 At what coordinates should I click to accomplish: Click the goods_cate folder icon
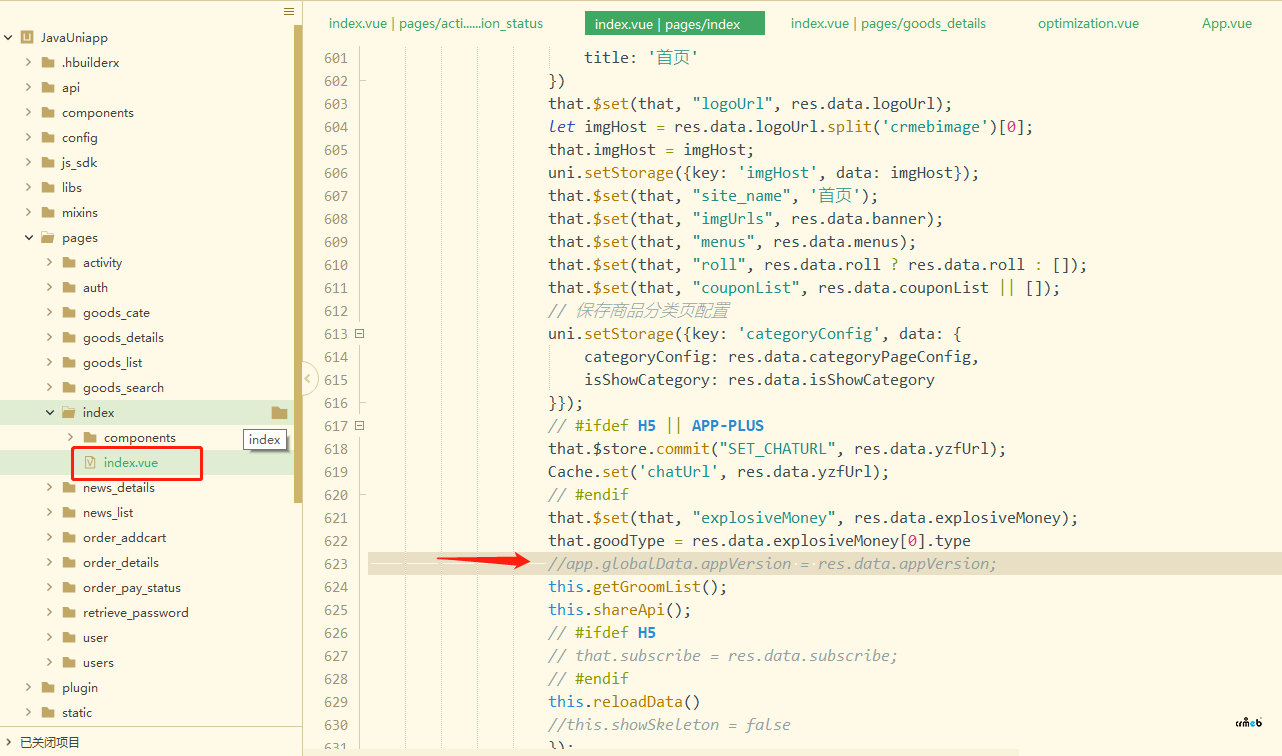[69, 313]
